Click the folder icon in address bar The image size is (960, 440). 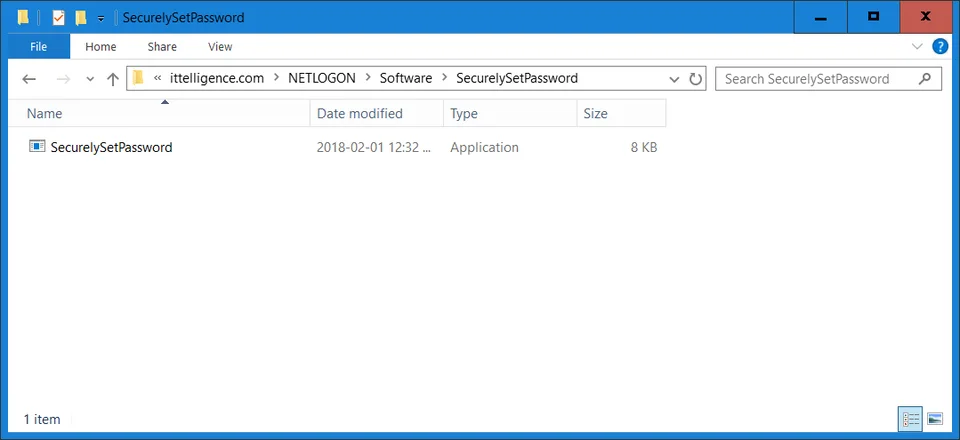[138, 78]
